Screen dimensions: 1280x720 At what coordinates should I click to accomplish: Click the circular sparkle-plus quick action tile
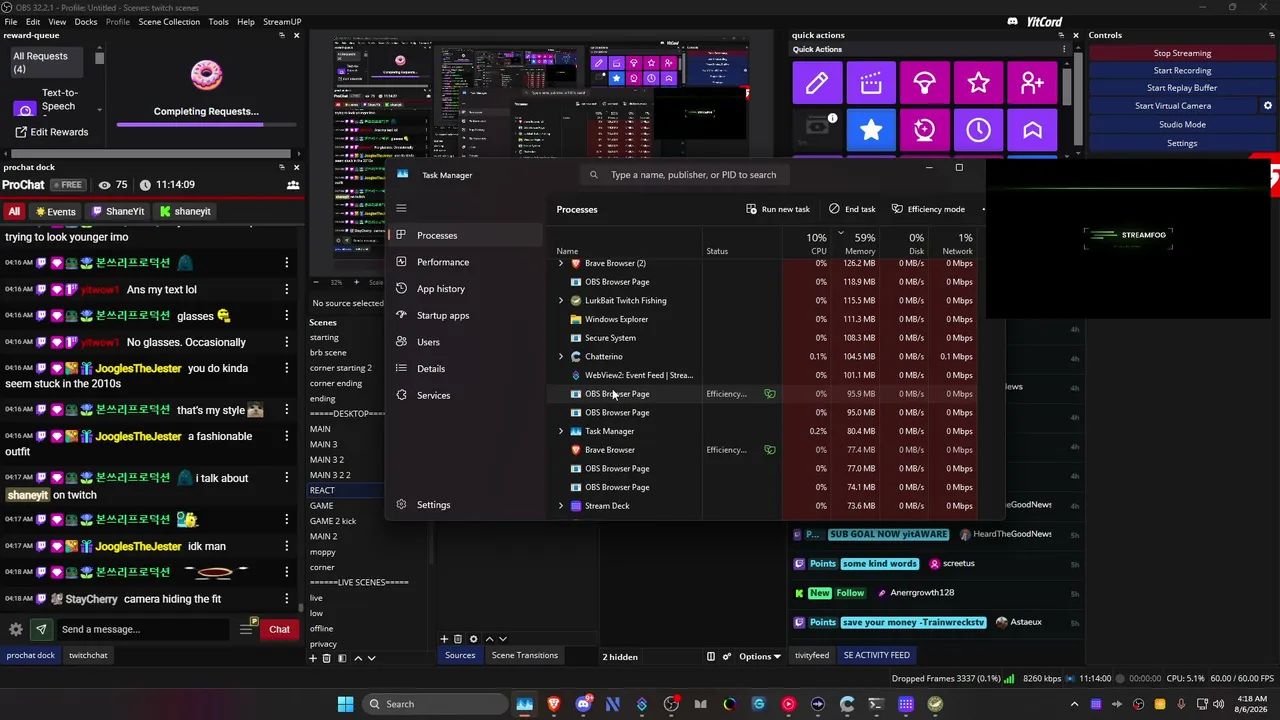(925, 130)
